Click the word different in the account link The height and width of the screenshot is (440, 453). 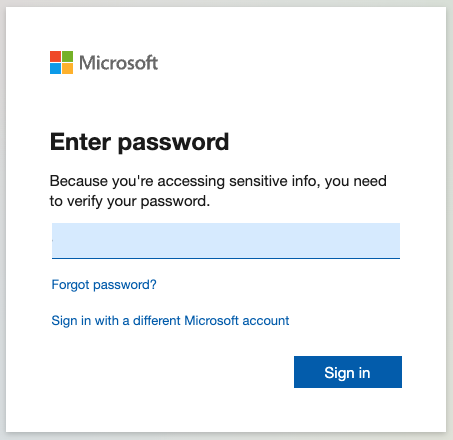pos(157,321)
